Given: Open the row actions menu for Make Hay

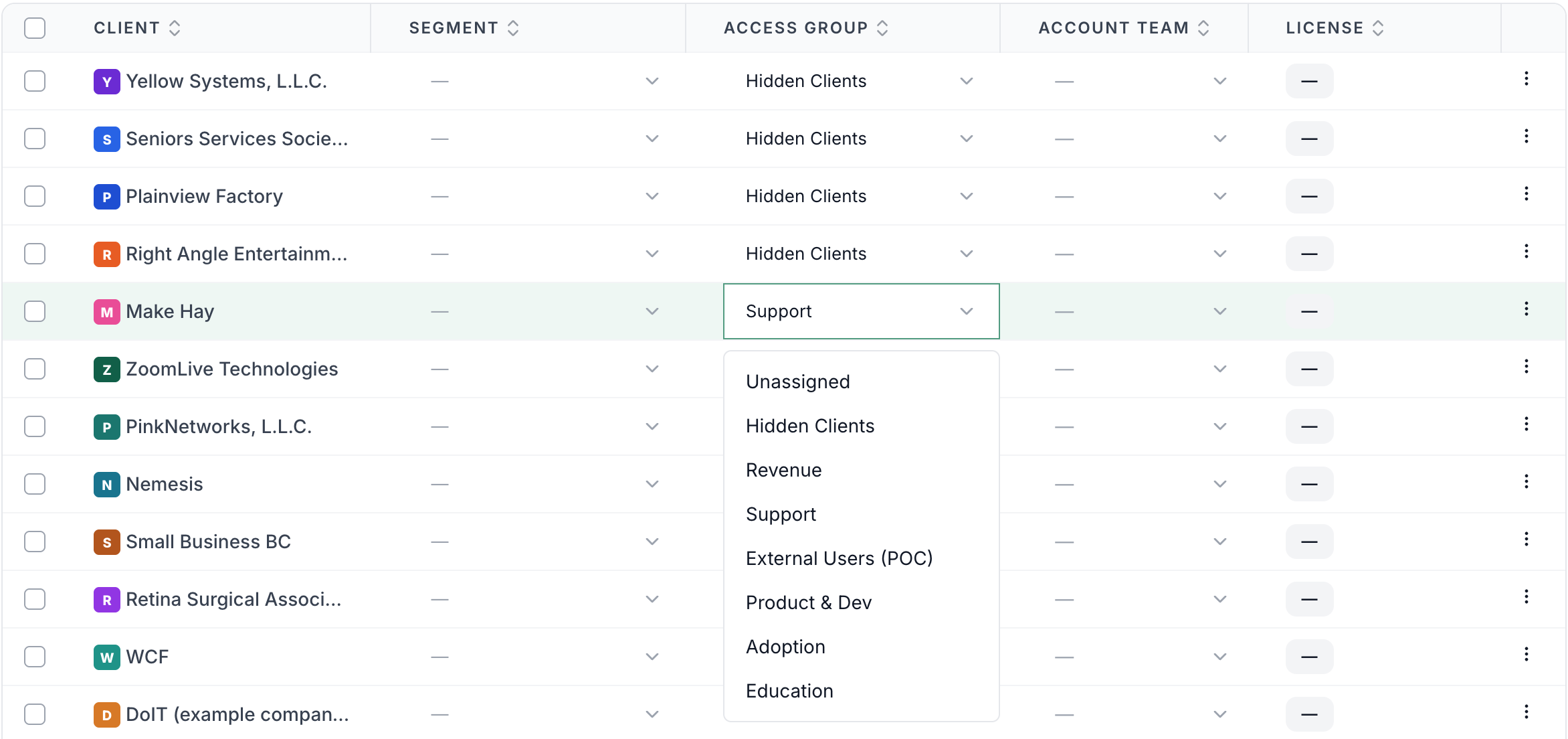Looking at the screenshot, I should (x=1526, y=309).
